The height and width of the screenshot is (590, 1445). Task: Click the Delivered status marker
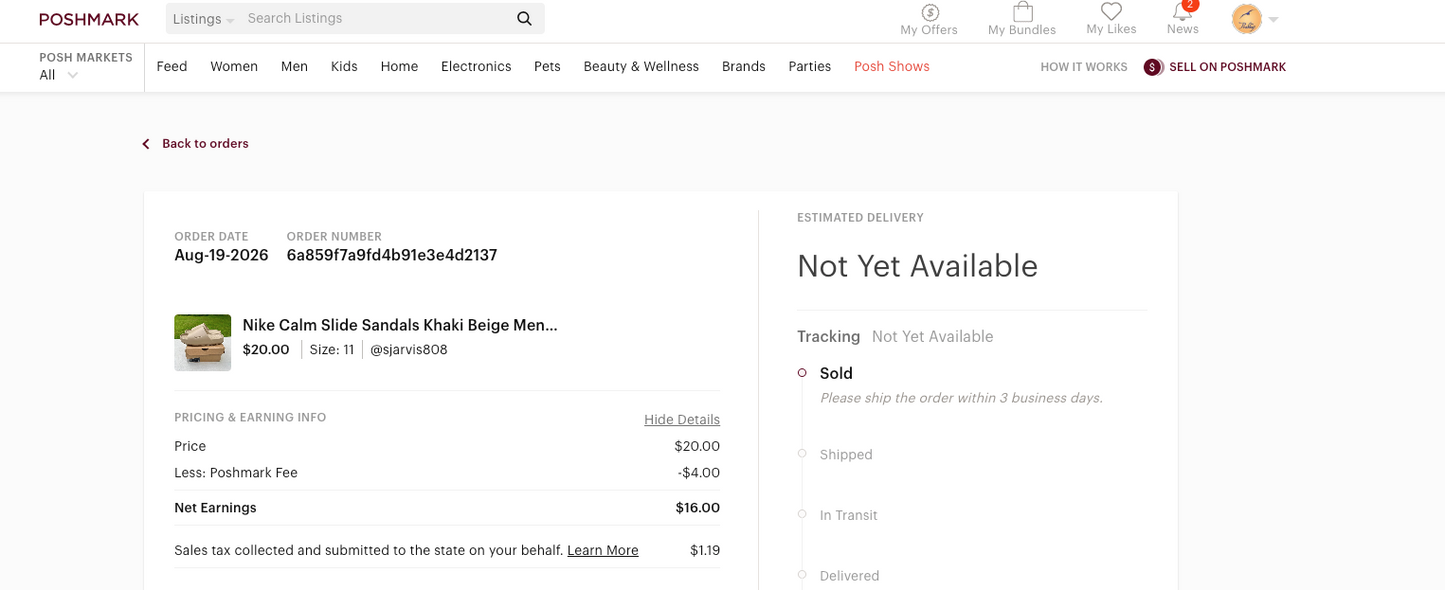pyautogui.click(x=802, y=575)
